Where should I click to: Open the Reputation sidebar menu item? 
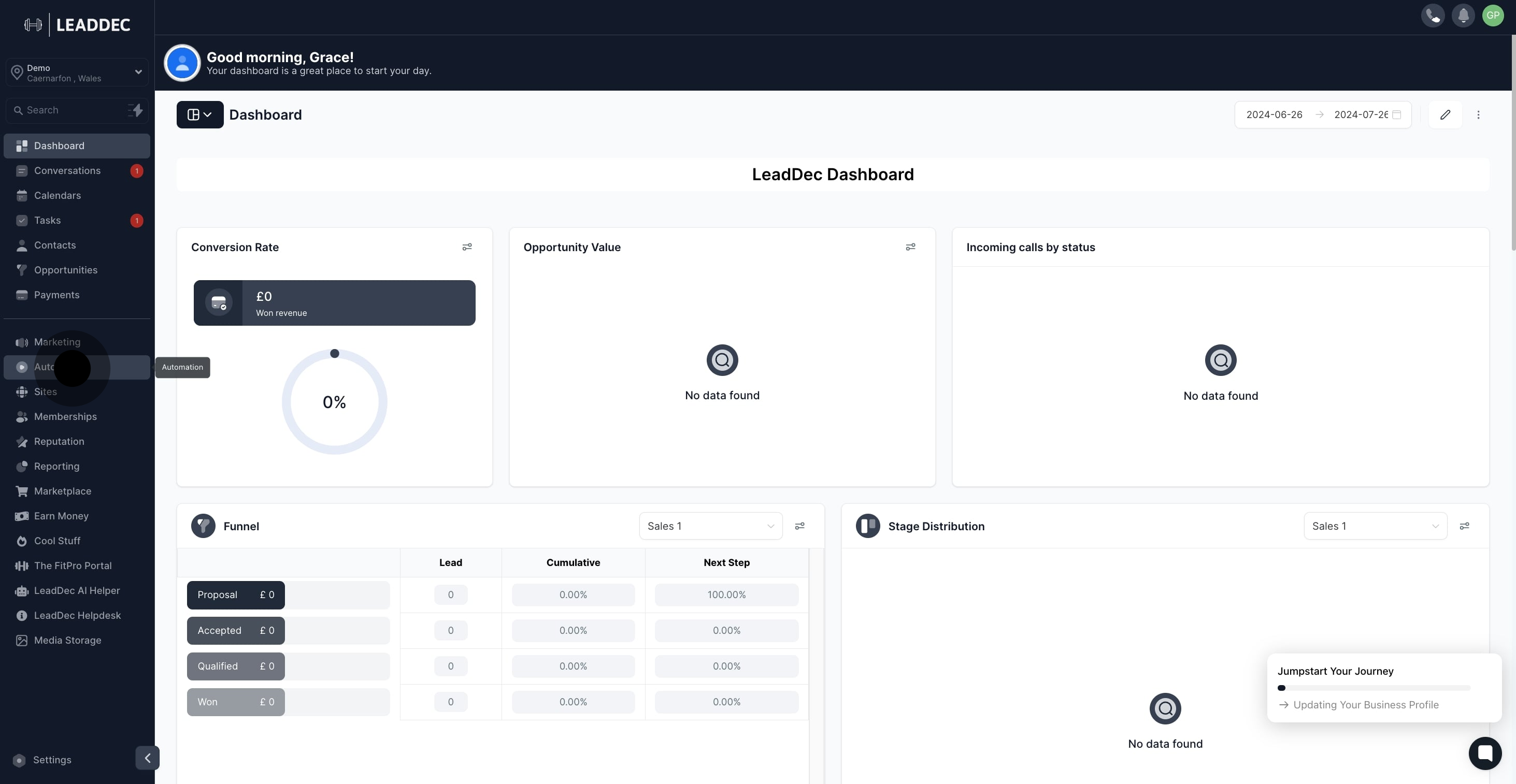[x=59, y=441]
